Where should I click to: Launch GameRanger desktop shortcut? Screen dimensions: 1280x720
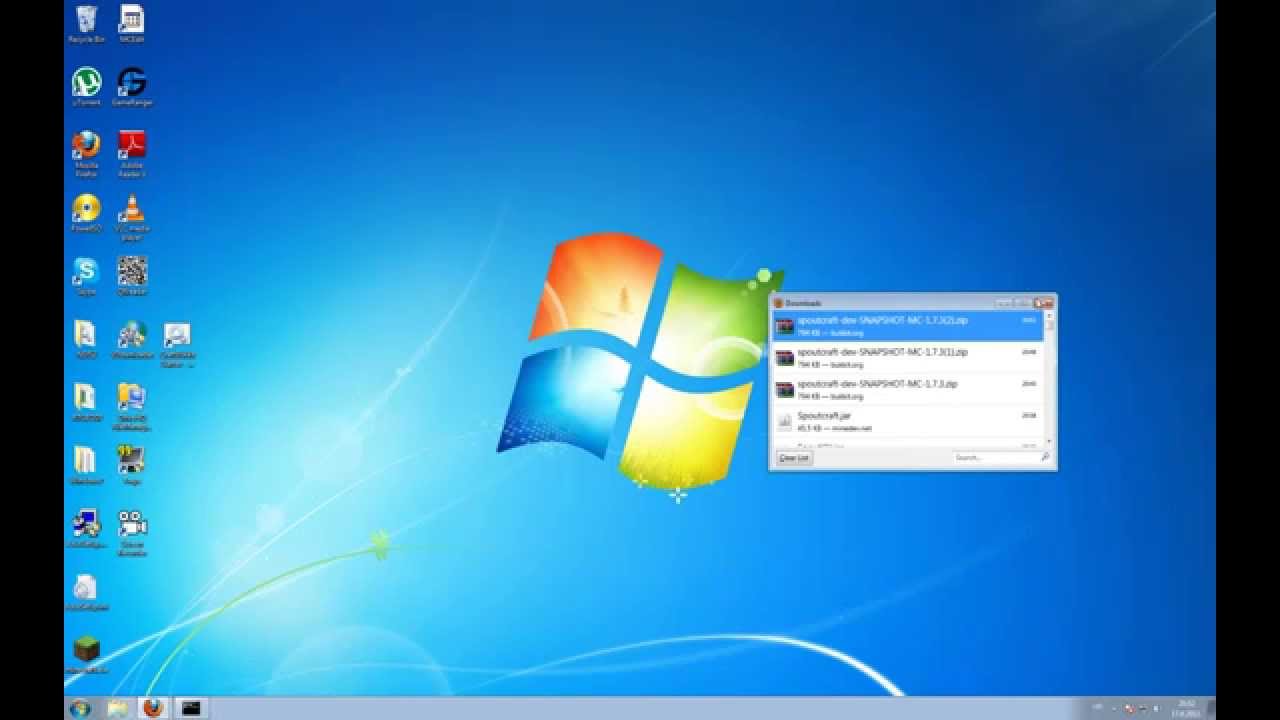pos(131,85)
